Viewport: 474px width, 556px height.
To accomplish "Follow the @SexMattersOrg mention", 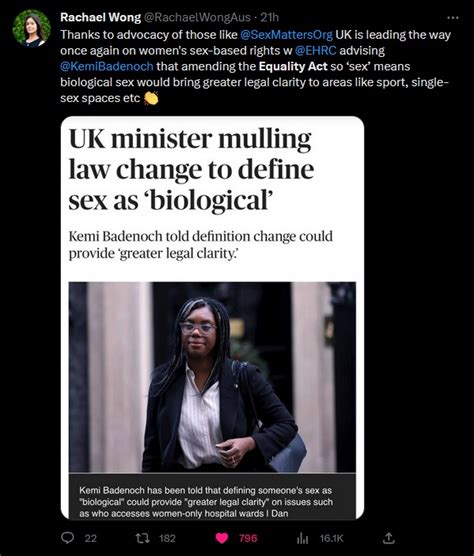I will pyautogui.click(x=286, y=35).
